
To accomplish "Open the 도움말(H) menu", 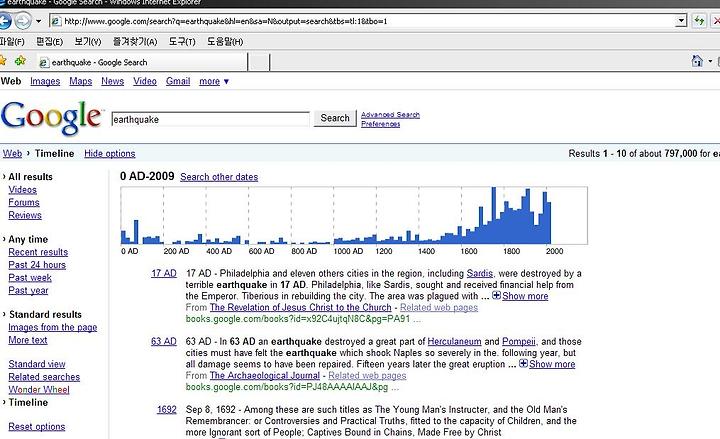I will [225, 42].
